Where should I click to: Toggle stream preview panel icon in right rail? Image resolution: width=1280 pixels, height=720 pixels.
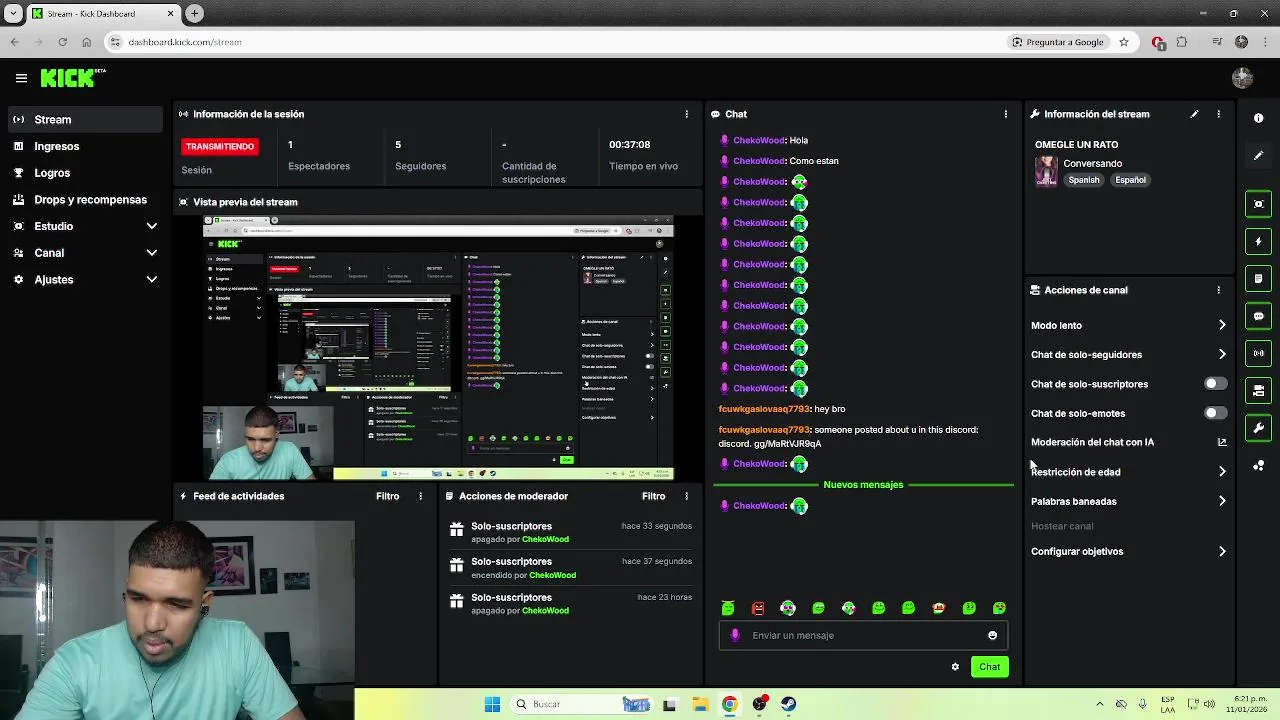point(1258,204)
